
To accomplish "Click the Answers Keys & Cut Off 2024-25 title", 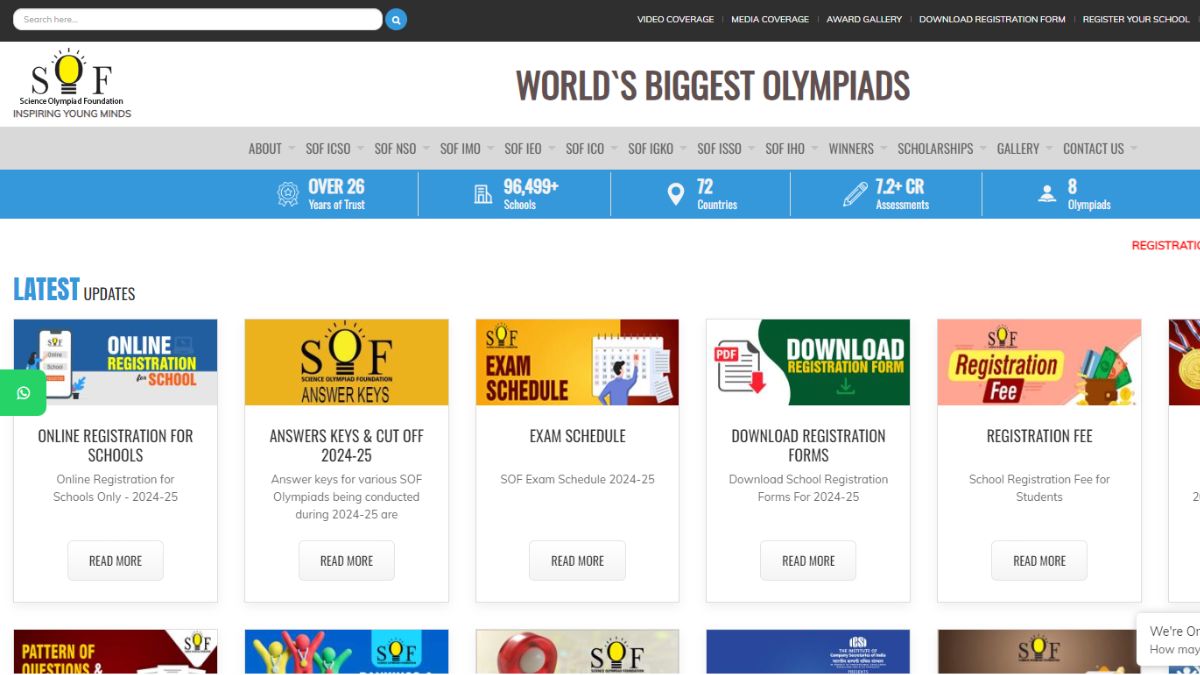I will tap(346, 445).
